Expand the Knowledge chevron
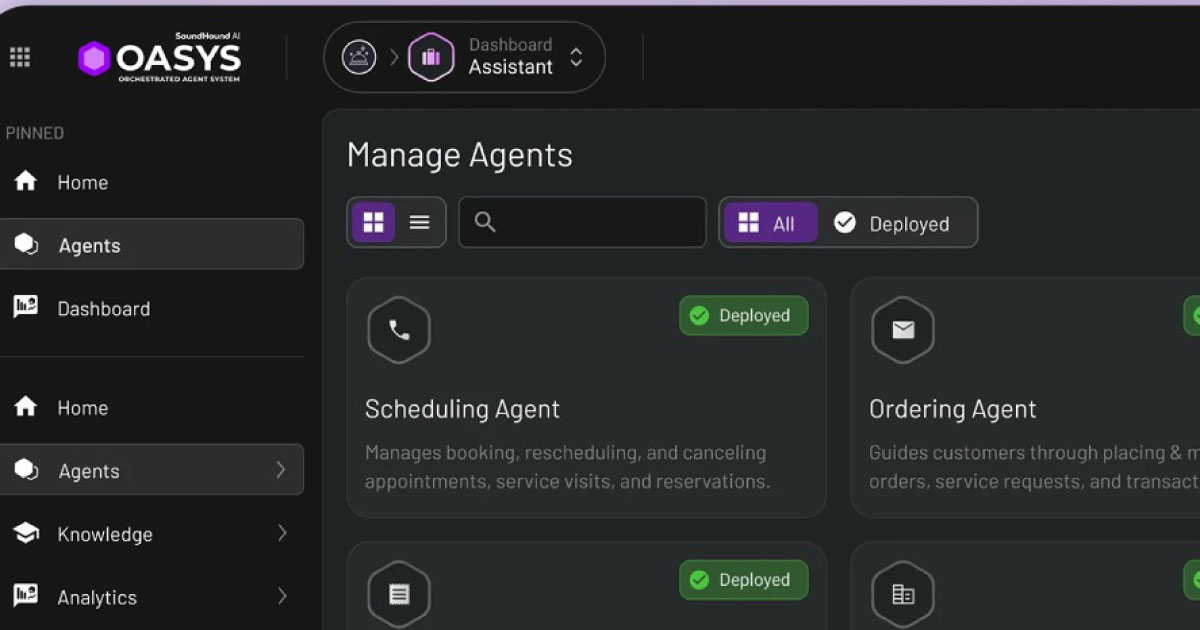The height and width of the screenshot is (630, 1200). (x=281, y=533)
